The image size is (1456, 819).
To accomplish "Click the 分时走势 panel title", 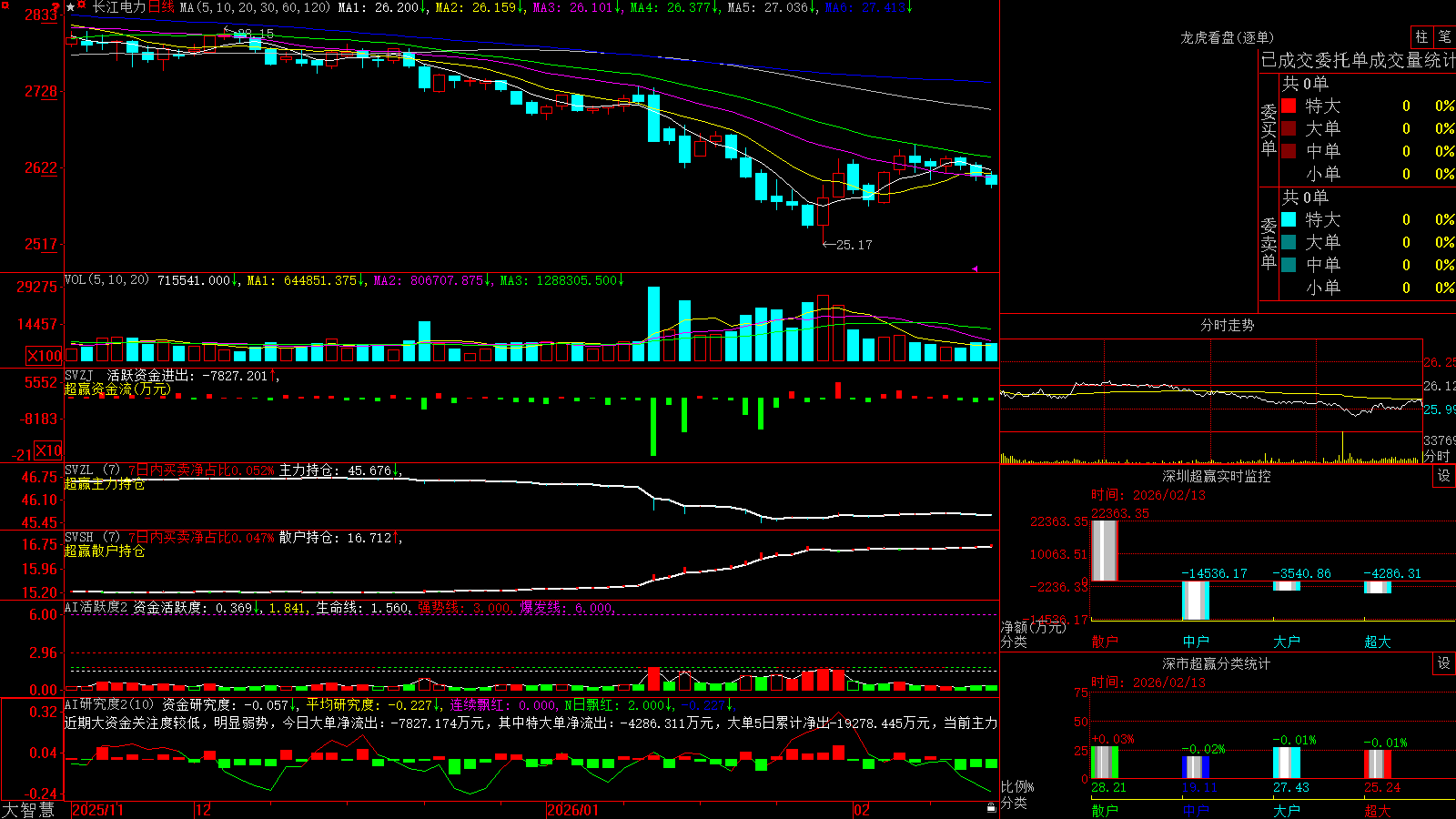I will pyautogui.click(x=1228, y=325).
